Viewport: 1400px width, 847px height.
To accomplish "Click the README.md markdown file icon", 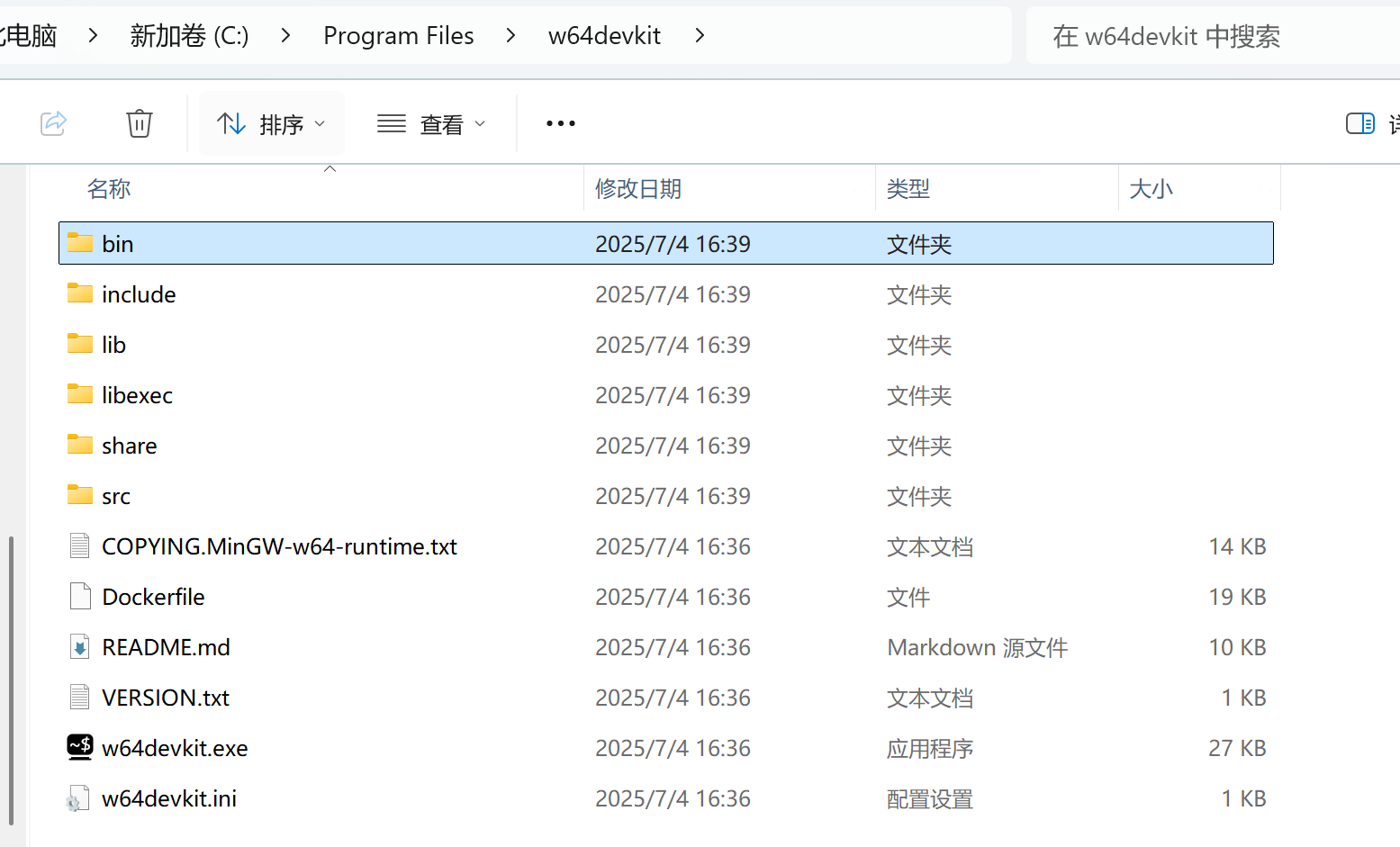I will [80, 646].
